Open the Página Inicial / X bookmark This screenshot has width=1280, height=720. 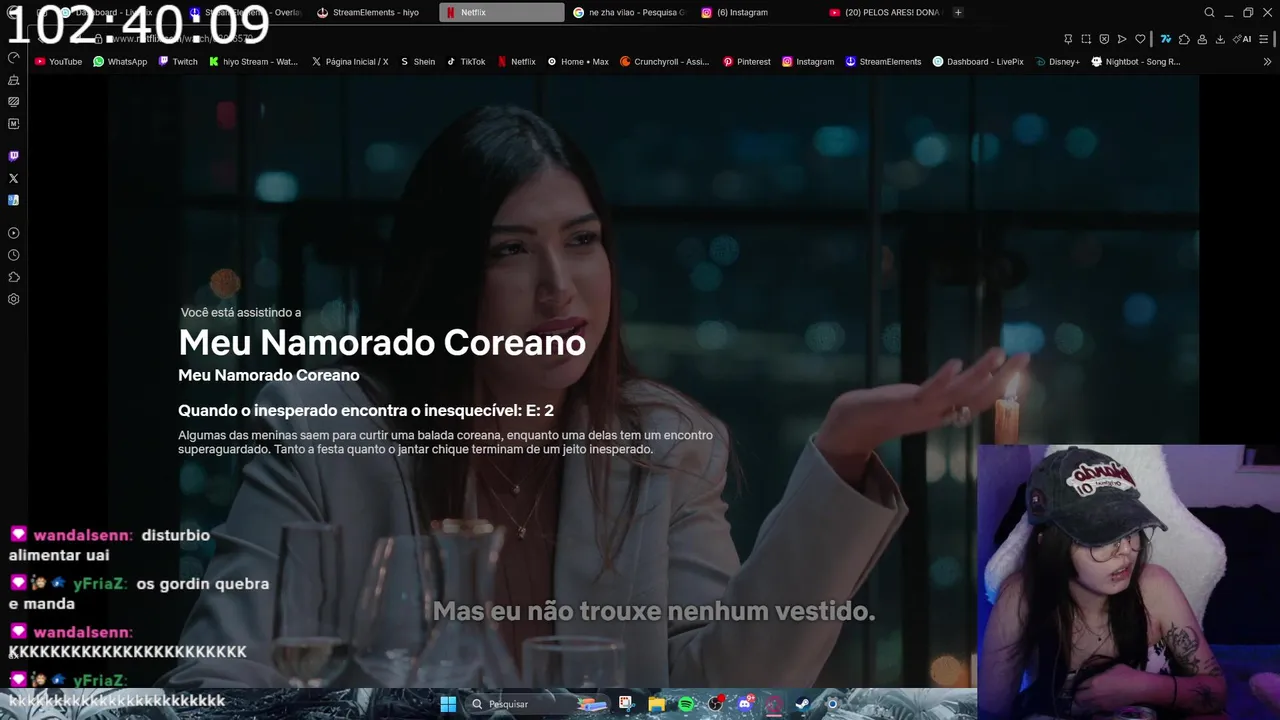tap(350, 61)
